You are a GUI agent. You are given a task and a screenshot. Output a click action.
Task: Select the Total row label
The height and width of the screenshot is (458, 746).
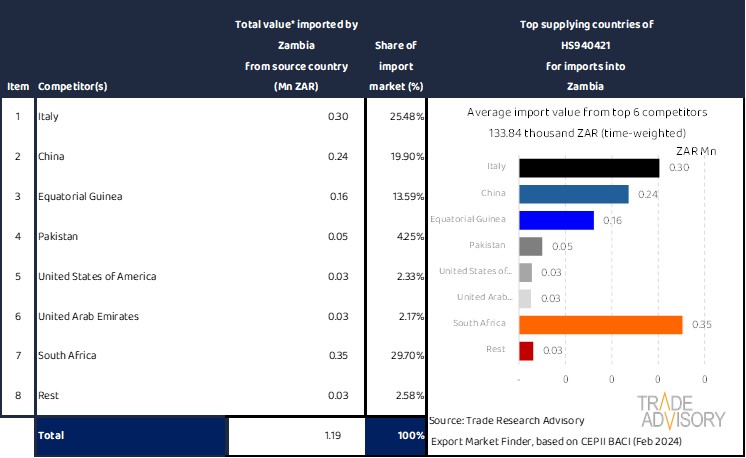130,436
